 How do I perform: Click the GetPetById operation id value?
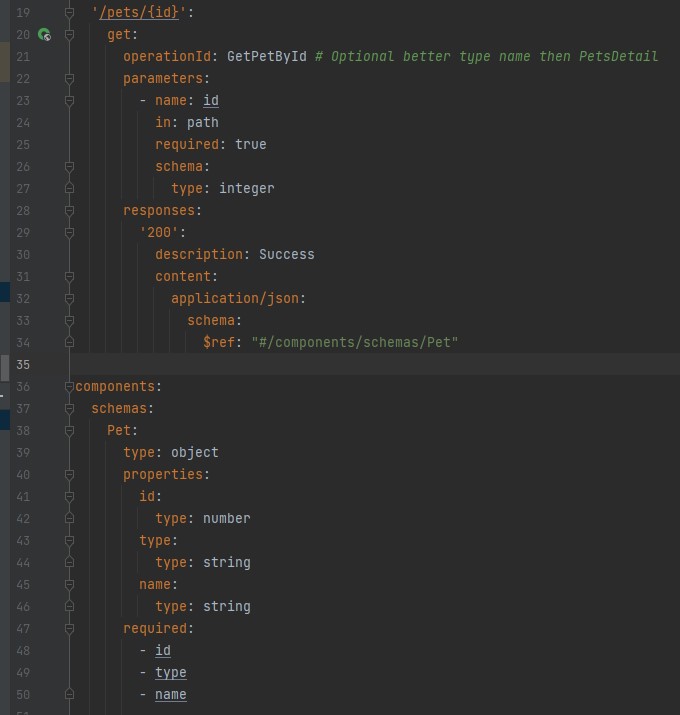[x=267, y=57]
